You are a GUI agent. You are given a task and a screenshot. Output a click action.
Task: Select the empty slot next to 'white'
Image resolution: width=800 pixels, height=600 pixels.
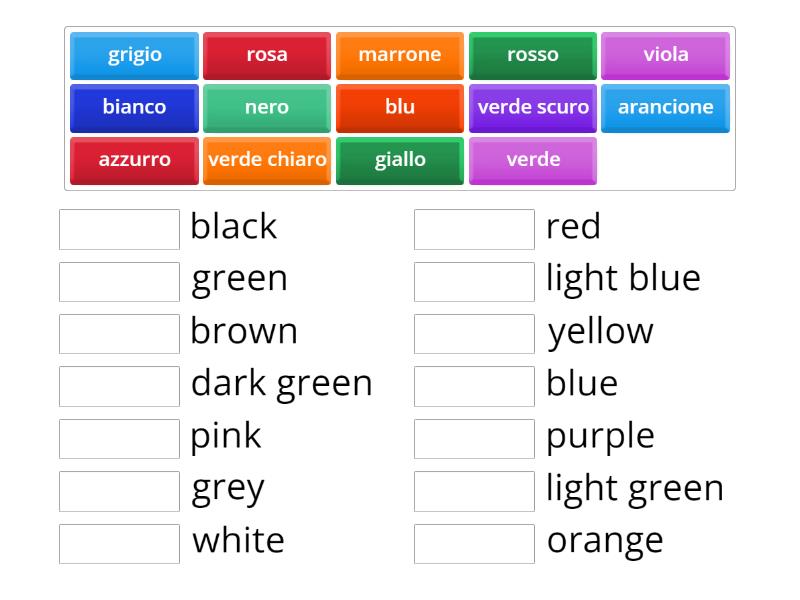(x=118, y=541)
